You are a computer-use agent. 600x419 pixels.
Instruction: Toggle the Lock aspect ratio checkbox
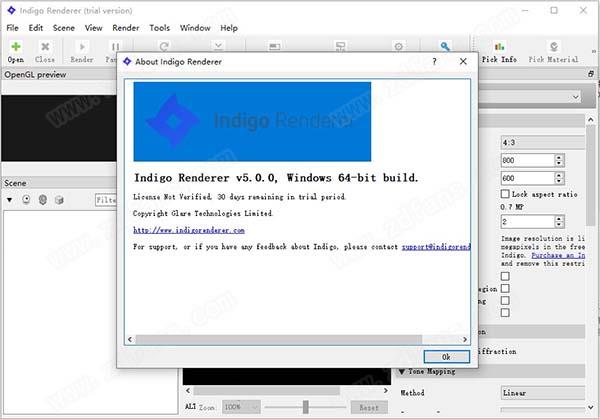pyautogui.click(x=505, y=194)
